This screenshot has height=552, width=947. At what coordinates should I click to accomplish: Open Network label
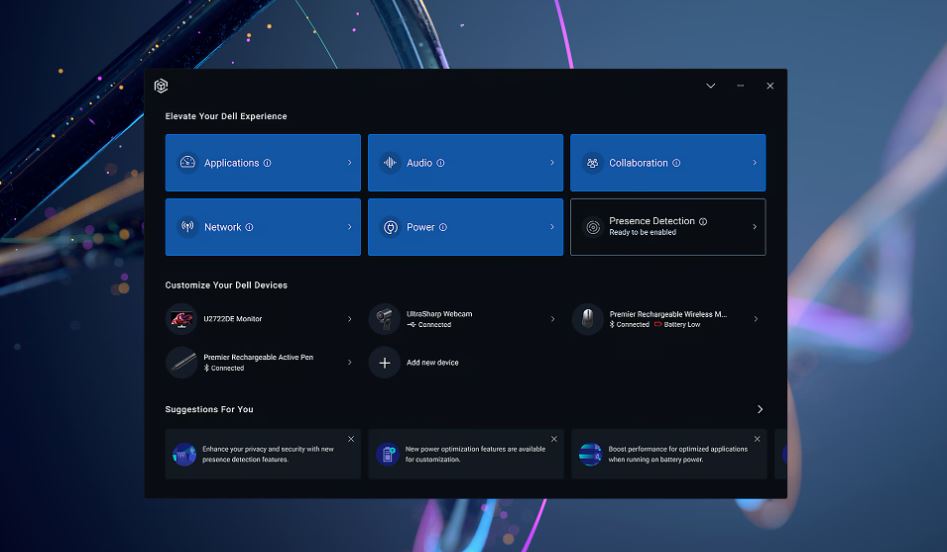222,227
